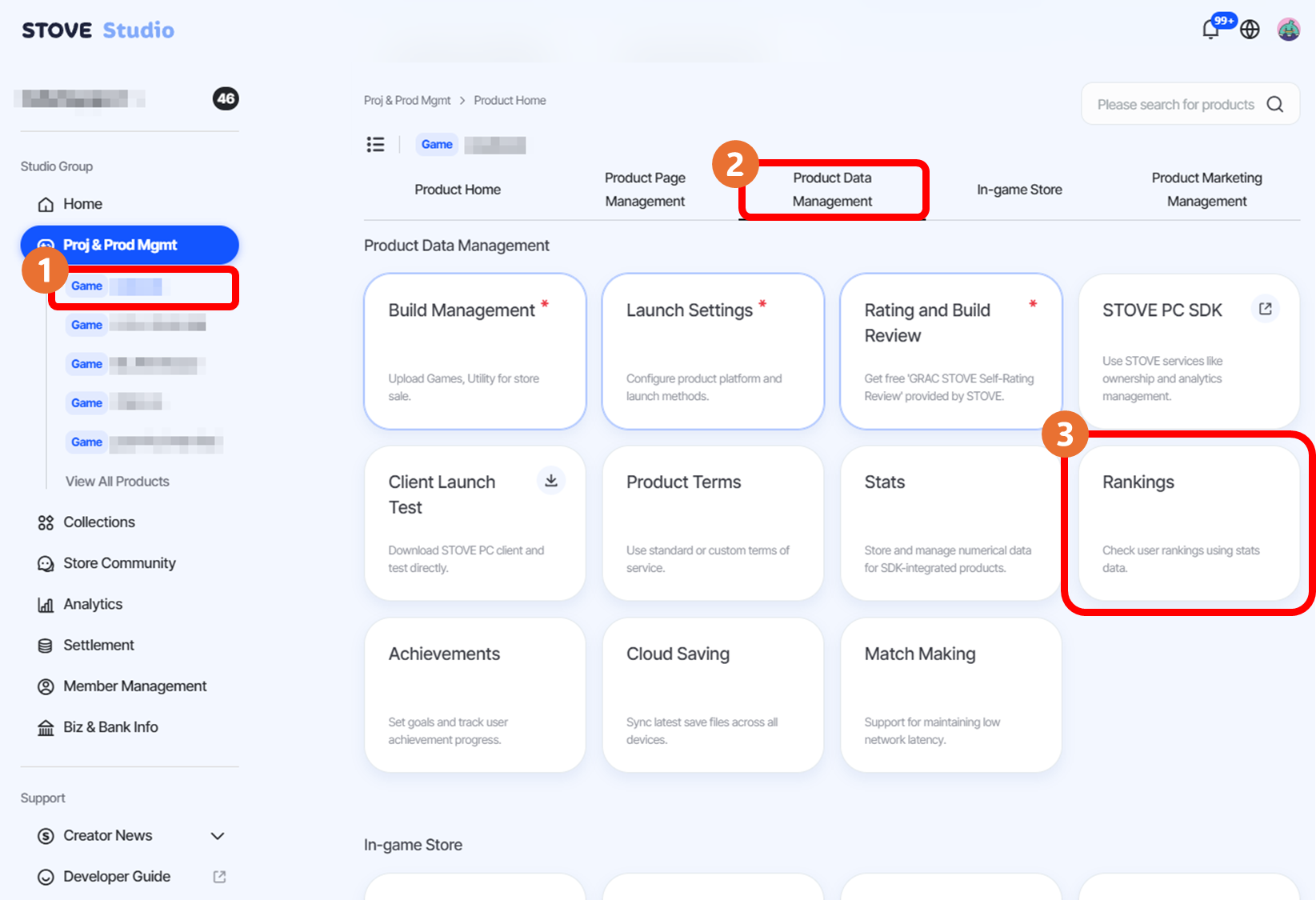Select the fifth Game item in sidebar

click(144, 442)
